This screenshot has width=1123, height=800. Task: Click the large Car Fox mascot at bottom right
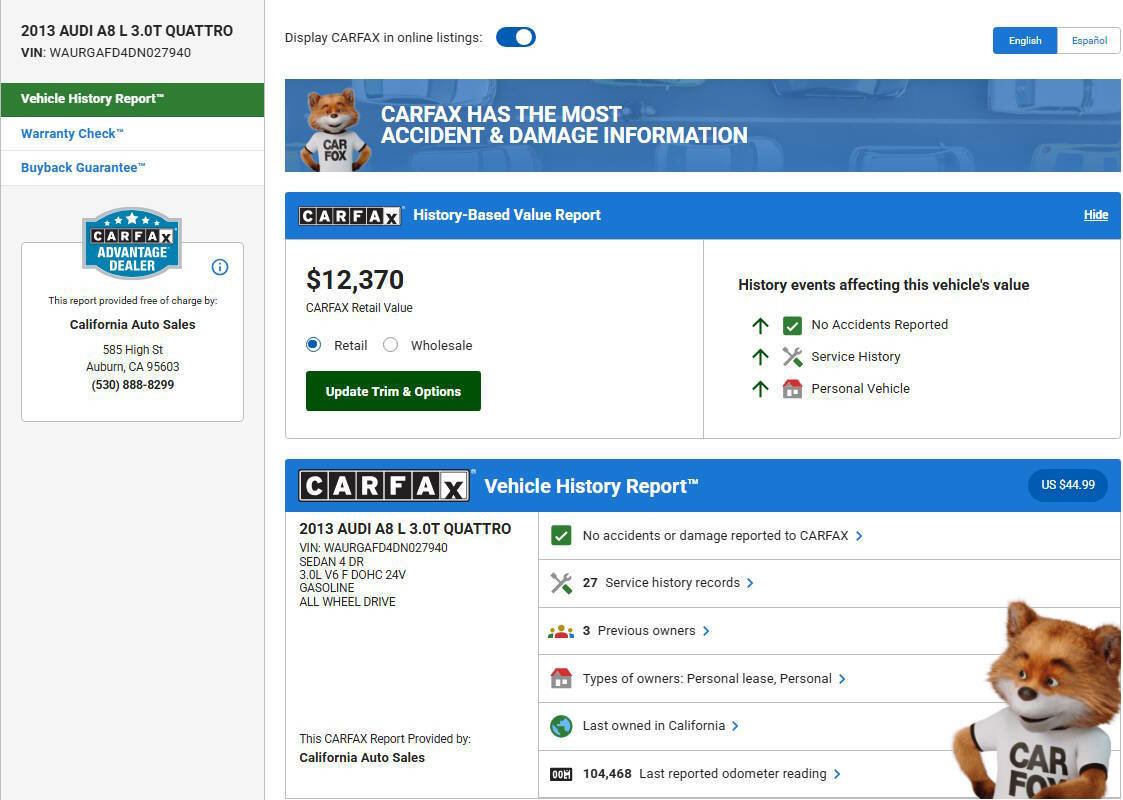click(x=1038, y=702)
